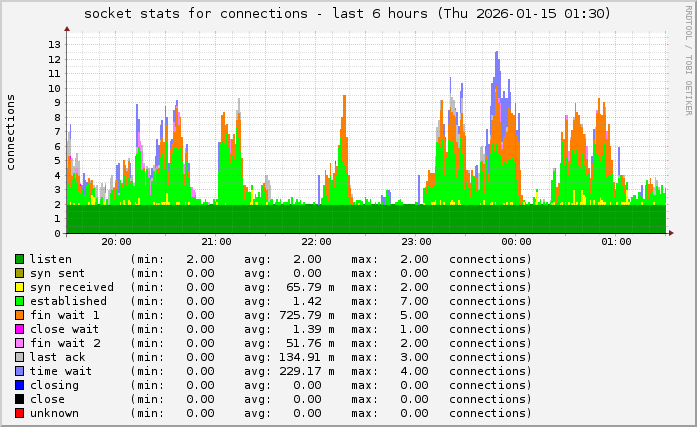Click the magenta close wait swatch
697x427 pixels.
click(x=19, y=329)
